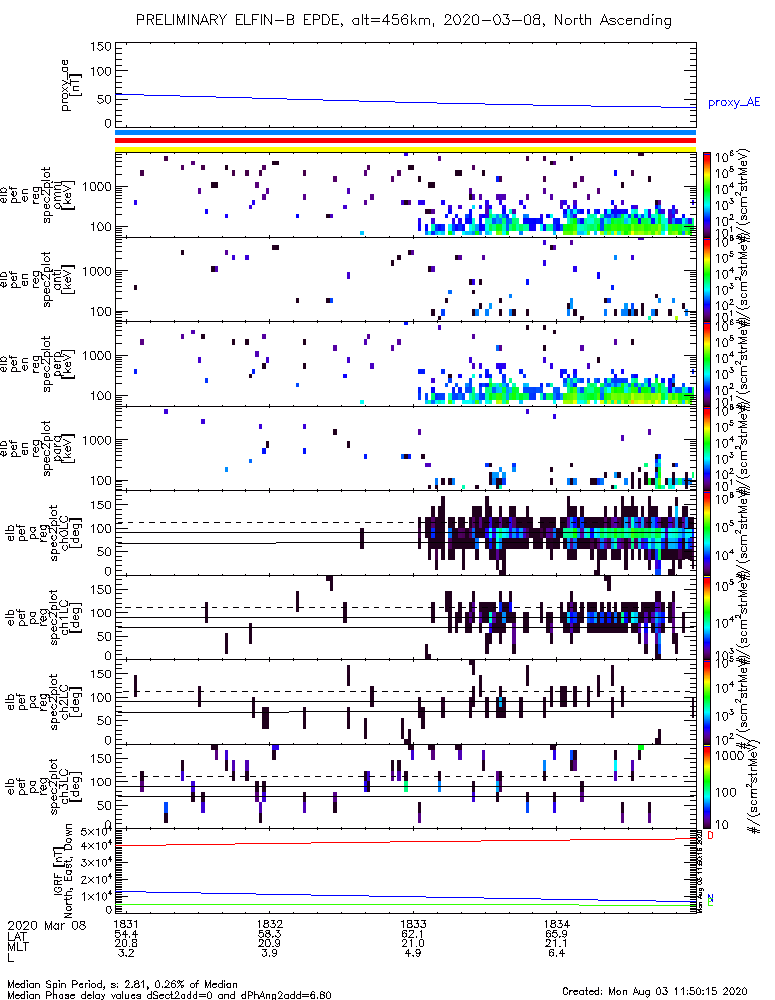Click the ch1LC panel color scale bar
The image size is (775, 1000).
[x=706, y=617]
